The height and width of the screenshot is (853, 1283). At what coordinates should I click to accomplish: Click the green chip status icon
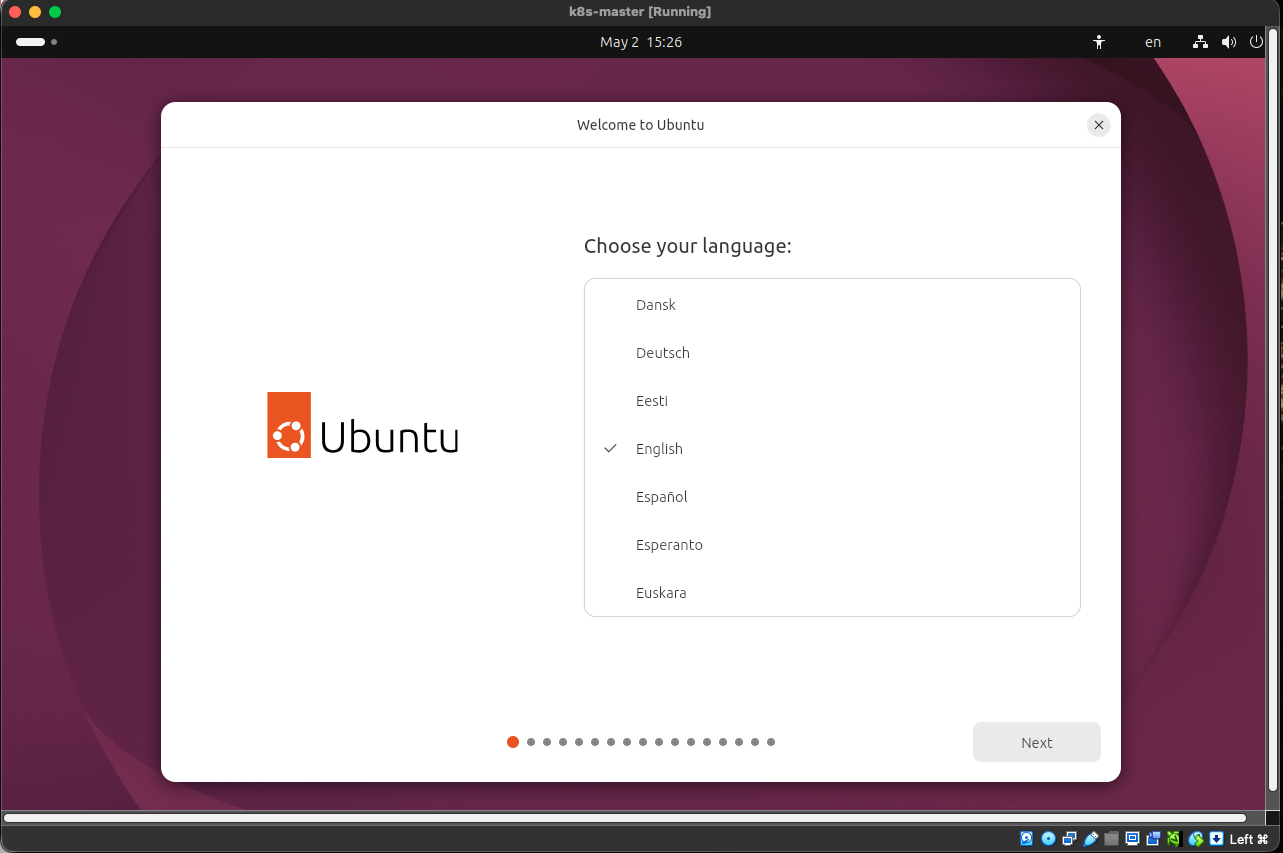tap(1174, 839)
